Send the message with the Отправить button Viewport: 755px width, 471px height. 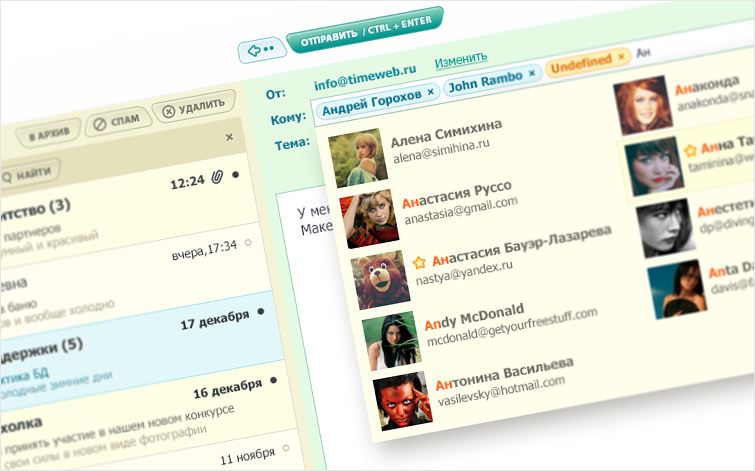365,30
